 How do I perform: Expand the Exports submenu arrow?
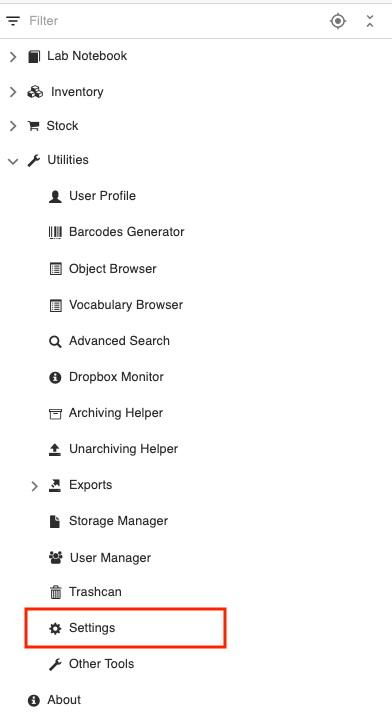click(x=35, y=486)
